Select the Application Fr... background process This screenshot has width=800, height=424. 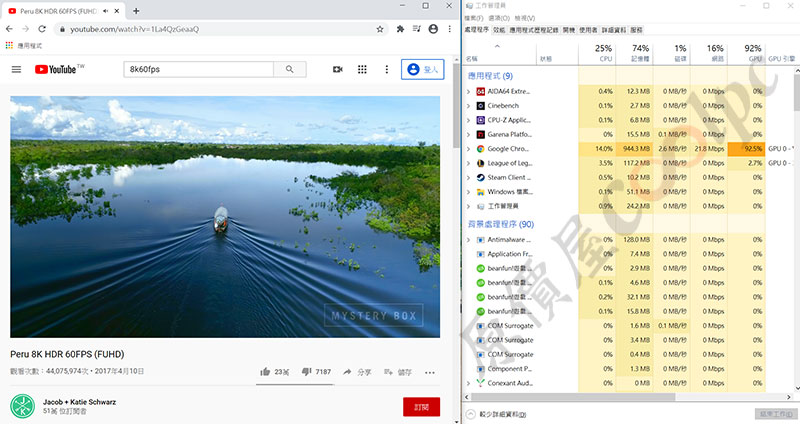[x=510, y=254]
